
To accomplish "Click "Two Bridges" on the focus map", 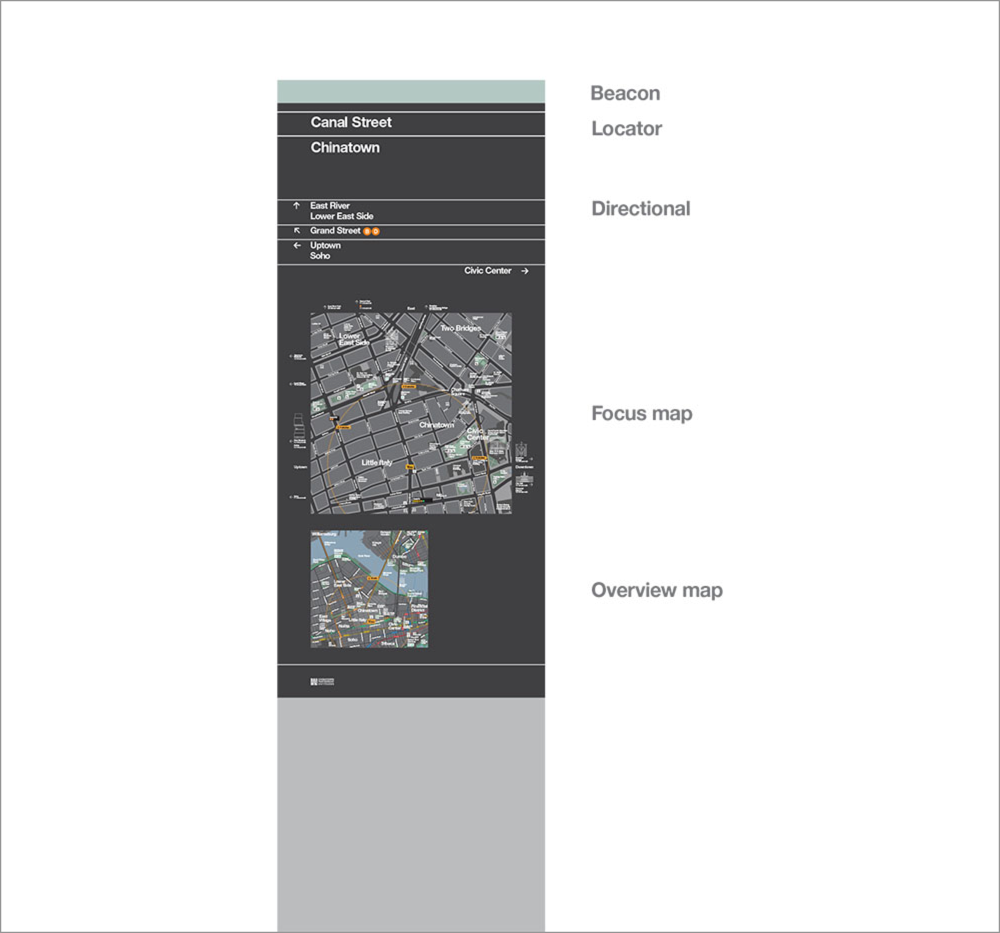I will [x=460, y=328].
